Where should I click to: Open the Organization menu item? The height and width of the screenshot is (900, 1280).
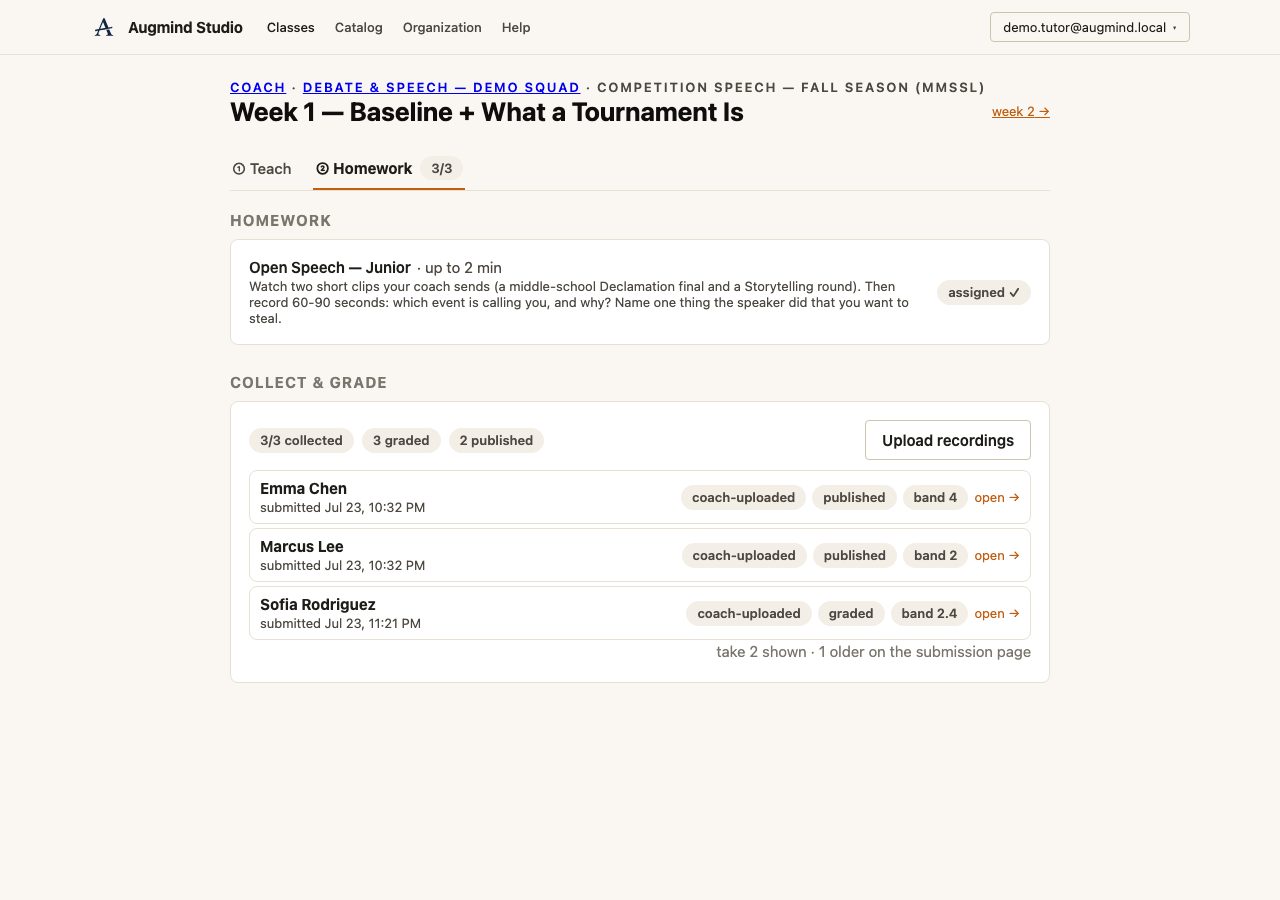coord(442,28)
